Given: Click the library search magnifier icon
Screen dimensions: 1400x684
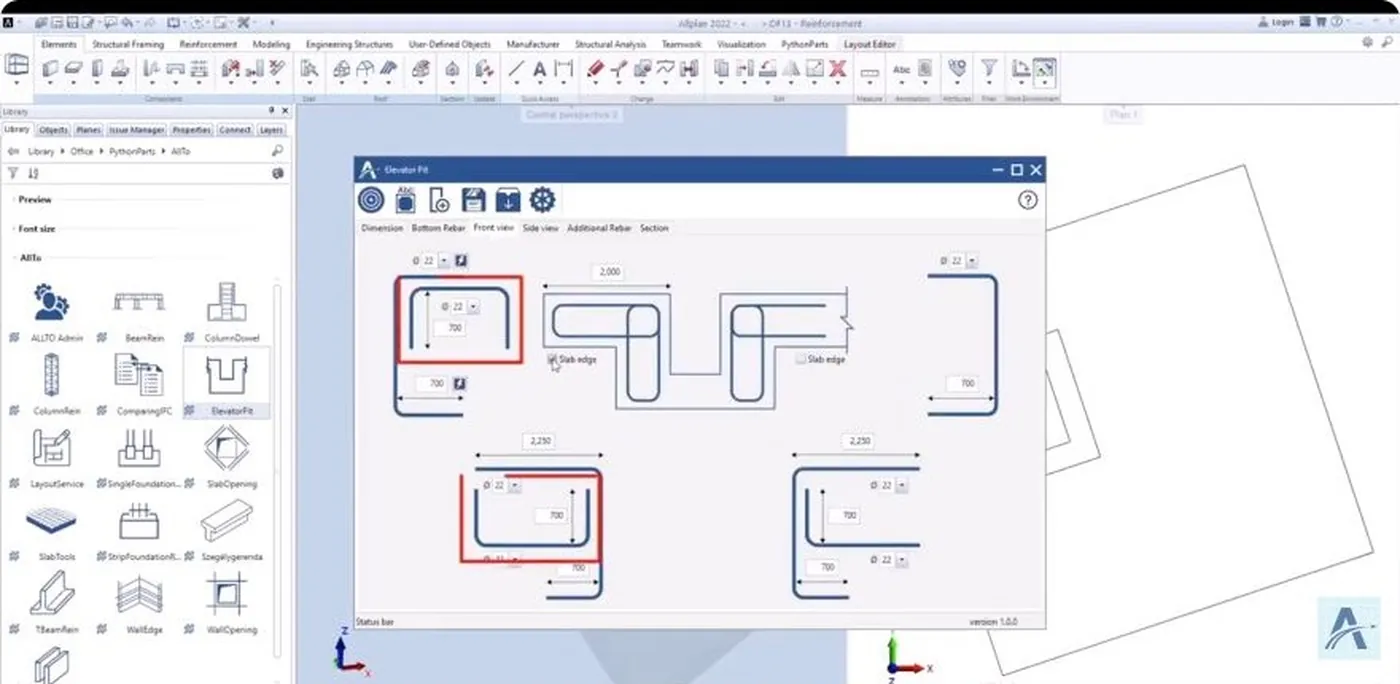Looking at the screenshot, I should coord(277,151).
